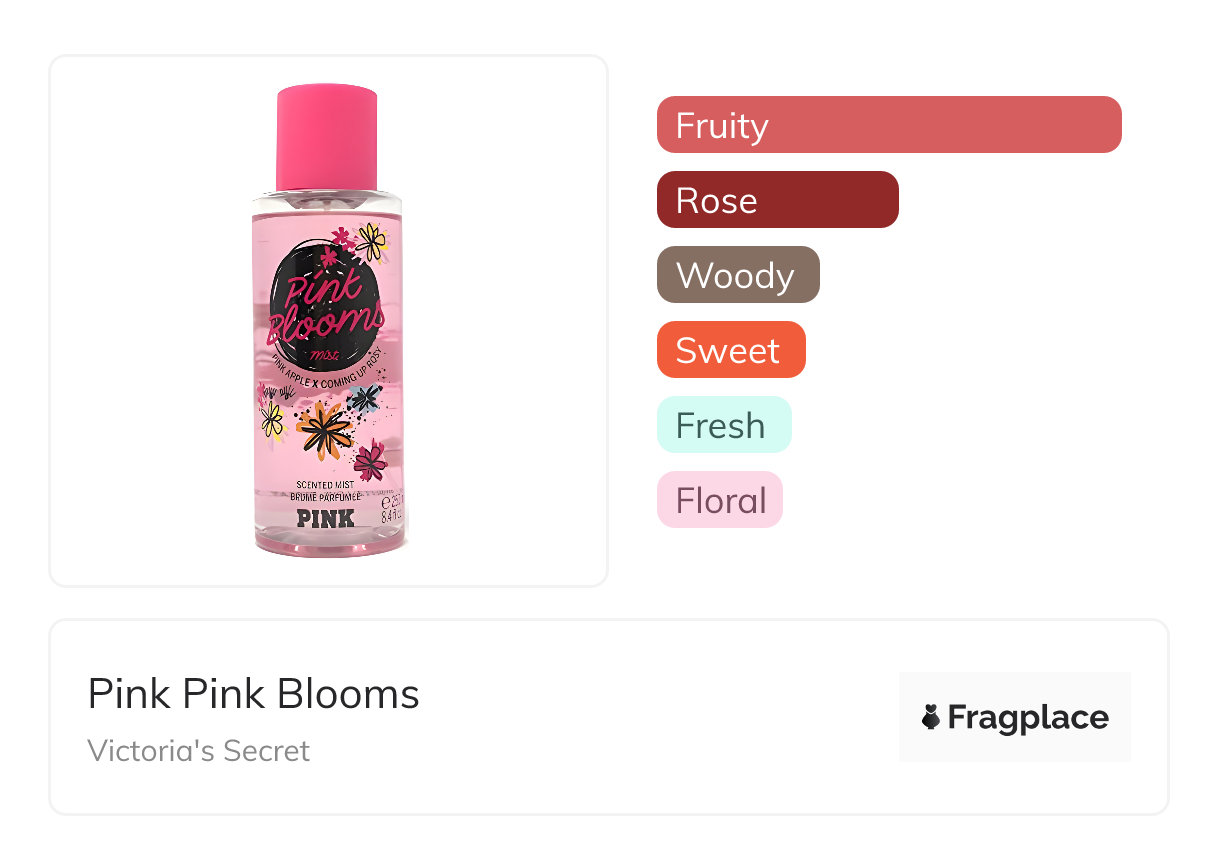Click the PINK logo on the bottle

click(x=326, y=518)
